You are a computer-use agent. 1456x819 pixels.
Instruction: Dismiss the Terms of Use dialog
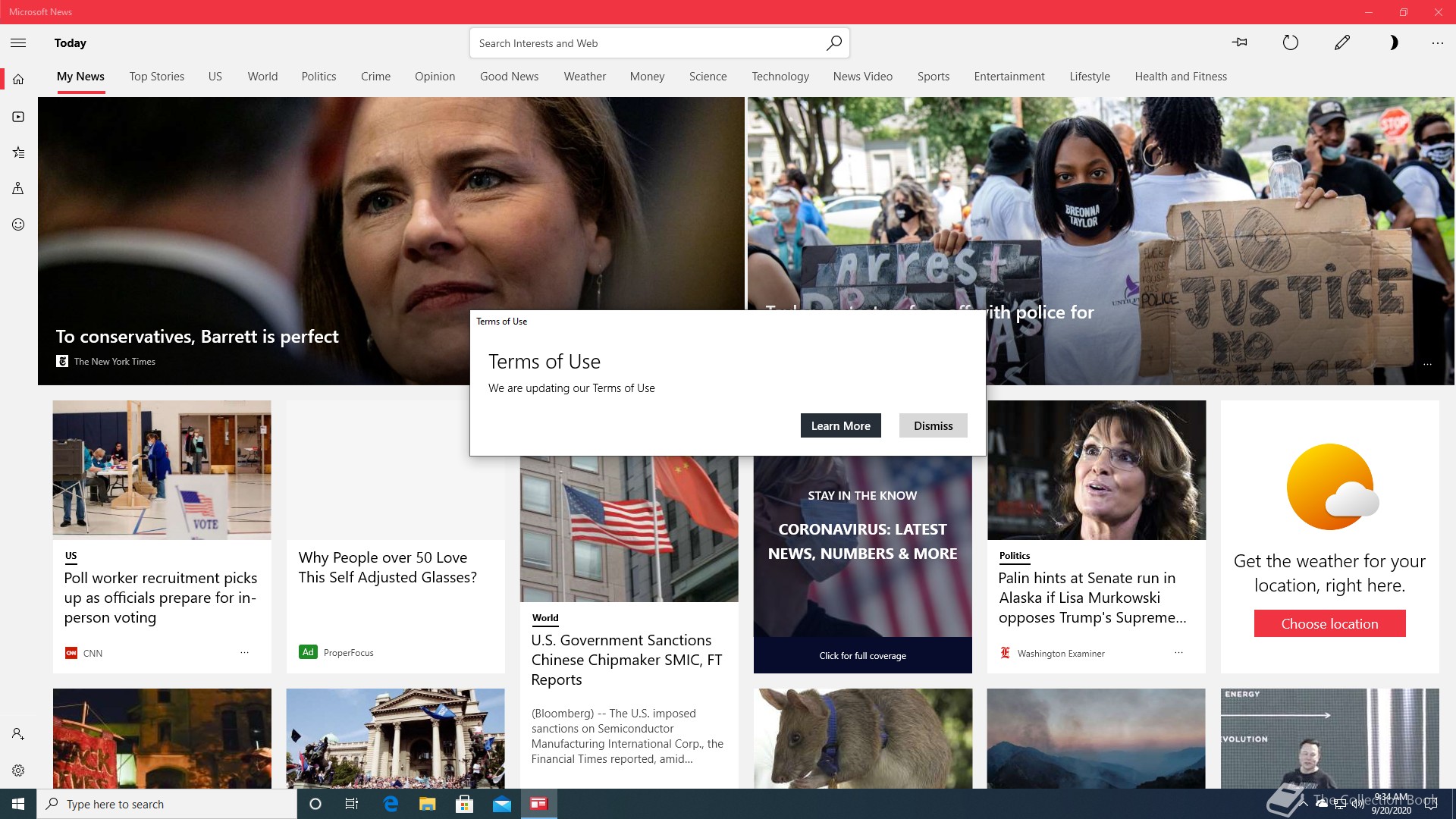tap(933, 425)
